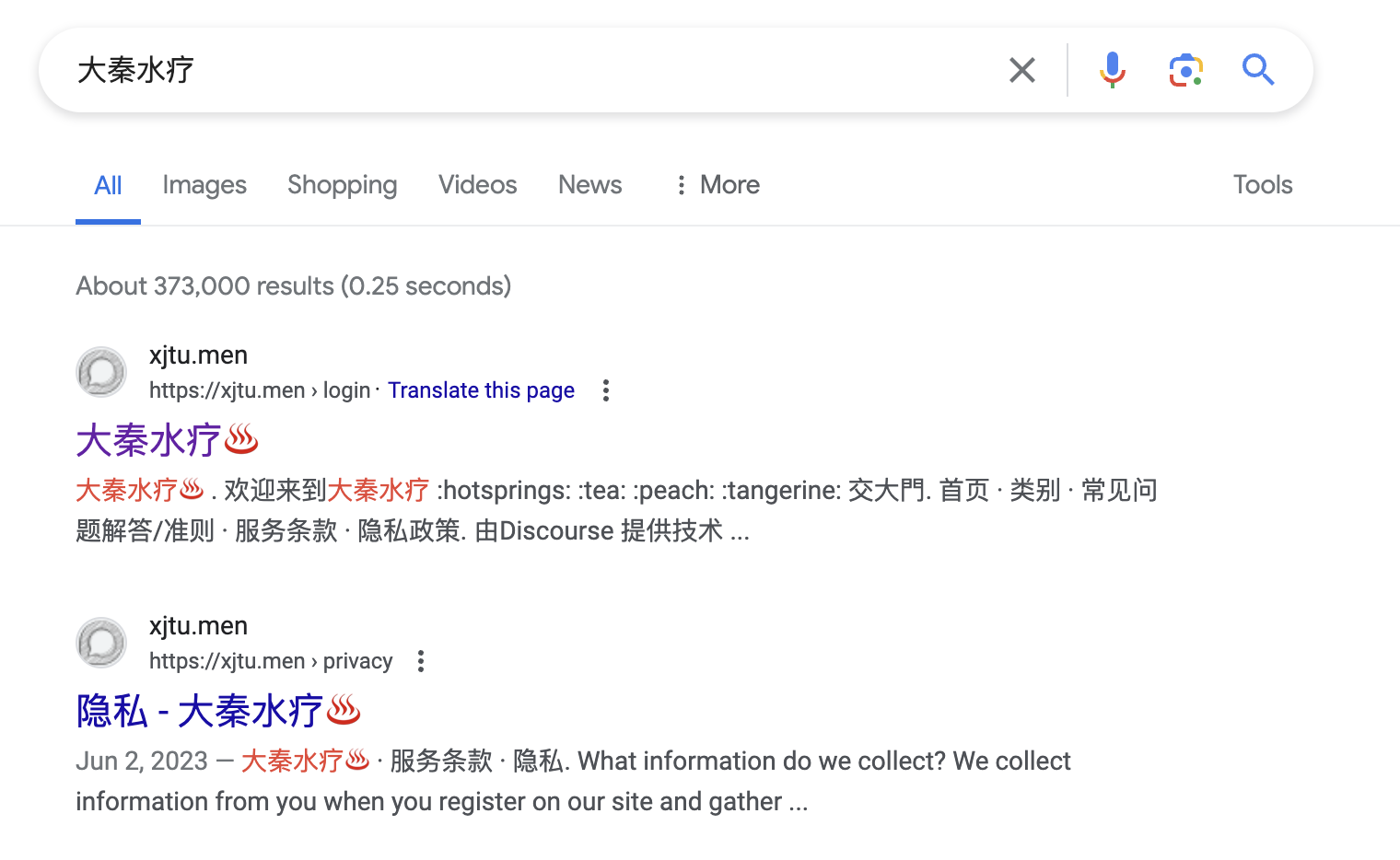Open options menu for first xjtu.men result
The height and width of the screenshot is (860, 1400).
click(x=605, y=390)
